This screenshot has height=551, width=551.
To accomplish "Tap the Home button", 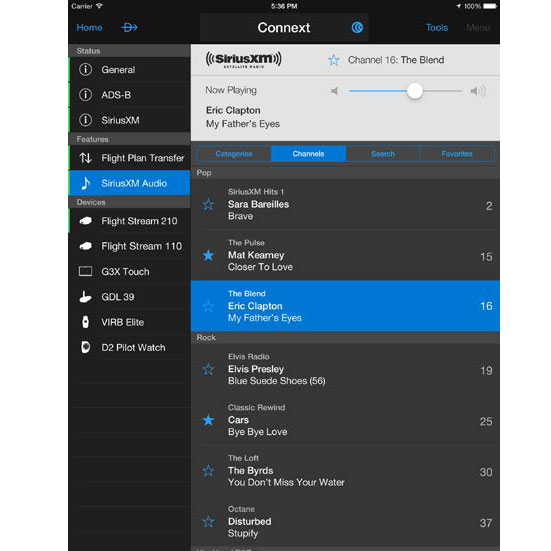I will pyautogui.click(x=89, y=27).
